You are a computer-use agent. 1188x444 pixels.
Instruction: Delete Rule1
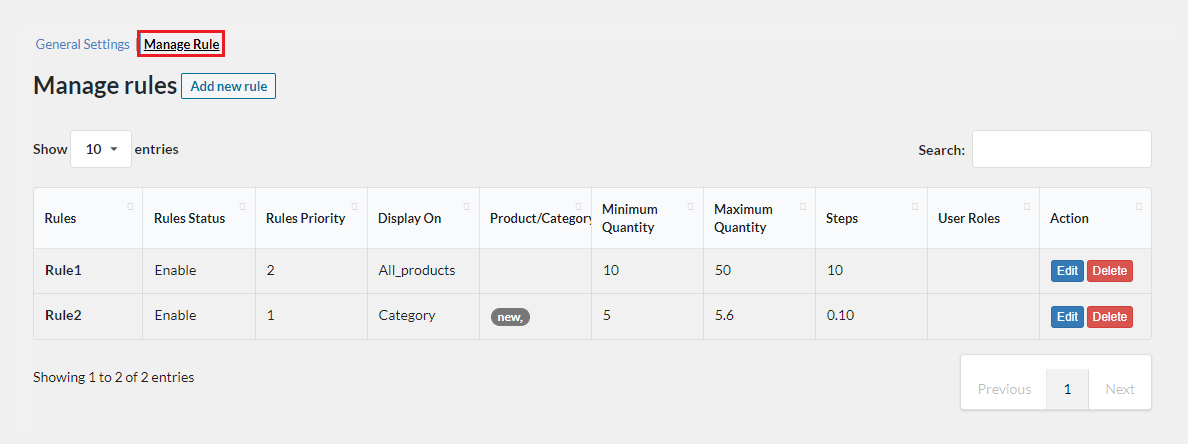(x=1110, y=271)
